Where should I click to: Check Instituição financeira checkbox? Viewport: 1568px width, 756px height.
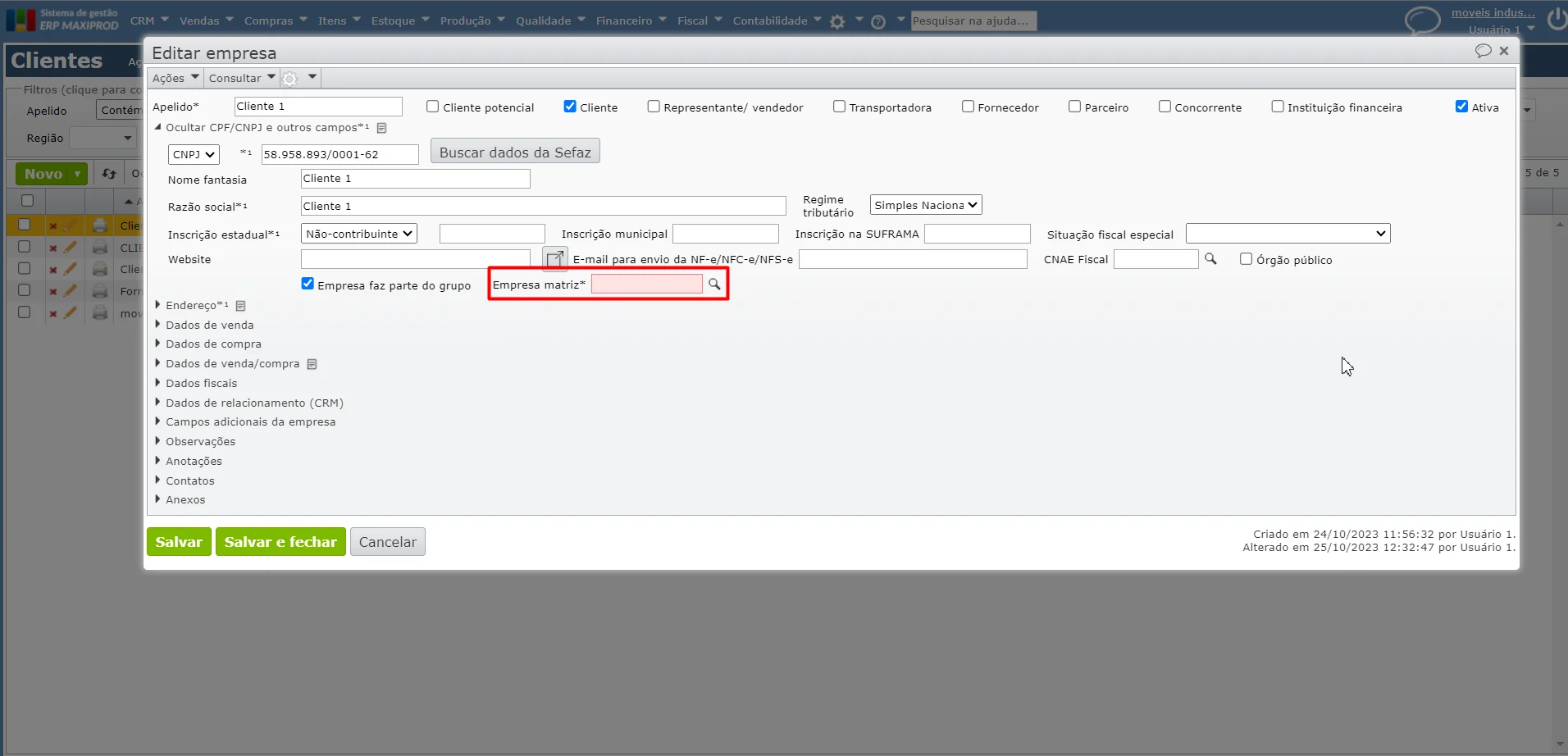click(x=1278, y=107)
